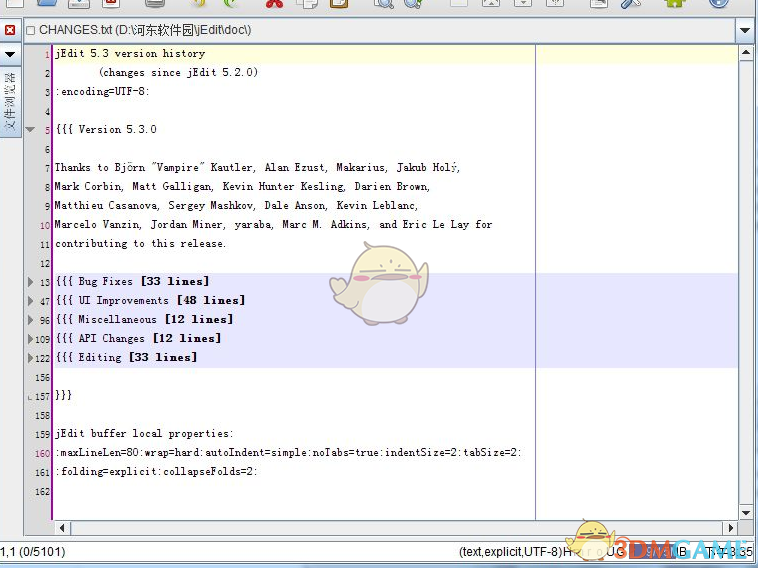This screenshot has height=568, width=758.
Task: Click line "jEdit 5.3 version history"
Action: point(130,54)
